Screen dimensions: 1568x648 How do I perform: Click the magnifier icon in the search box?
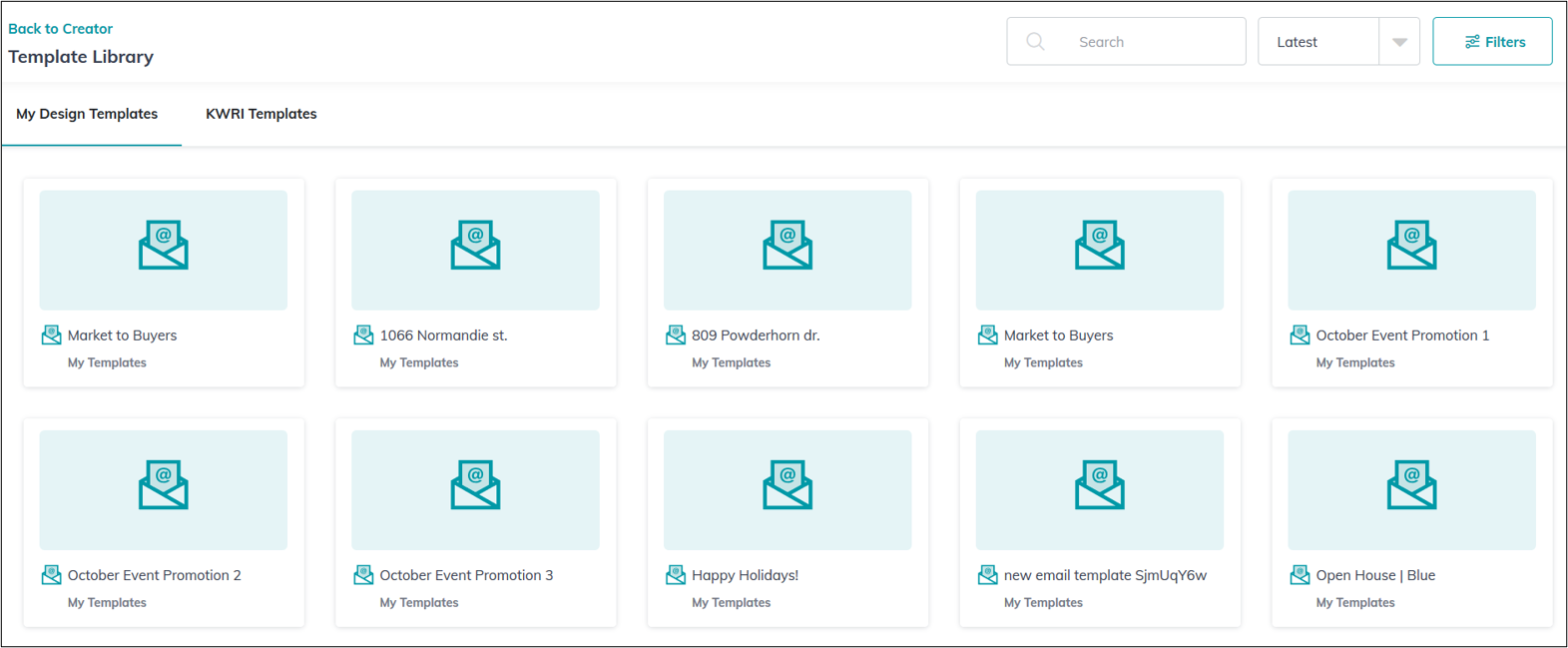click(x=1036, y=42)
